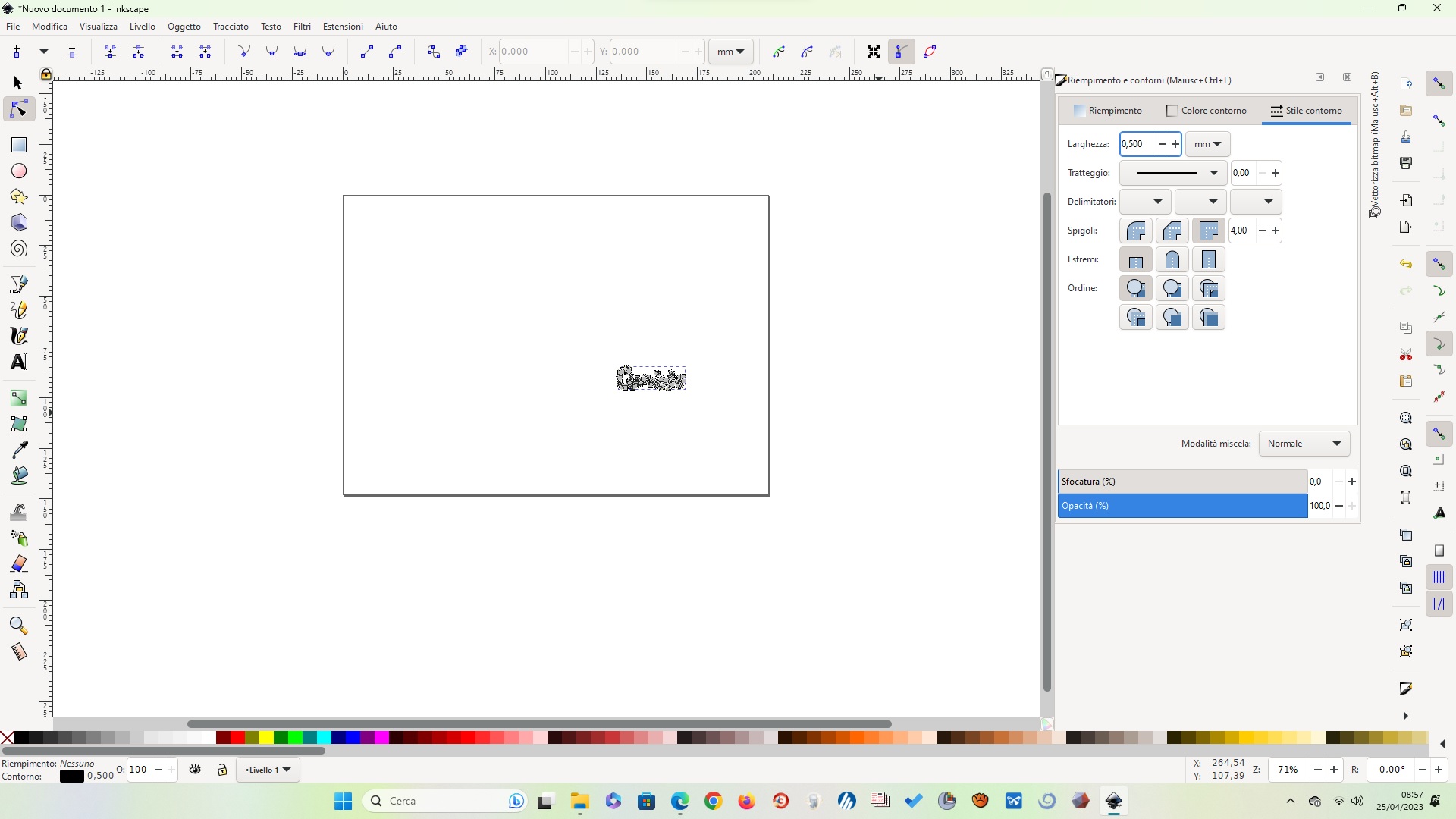This screenshot has height=819, width=1456.
Task: Select the Star and polygon tool
Action: (x=19, y=197)
